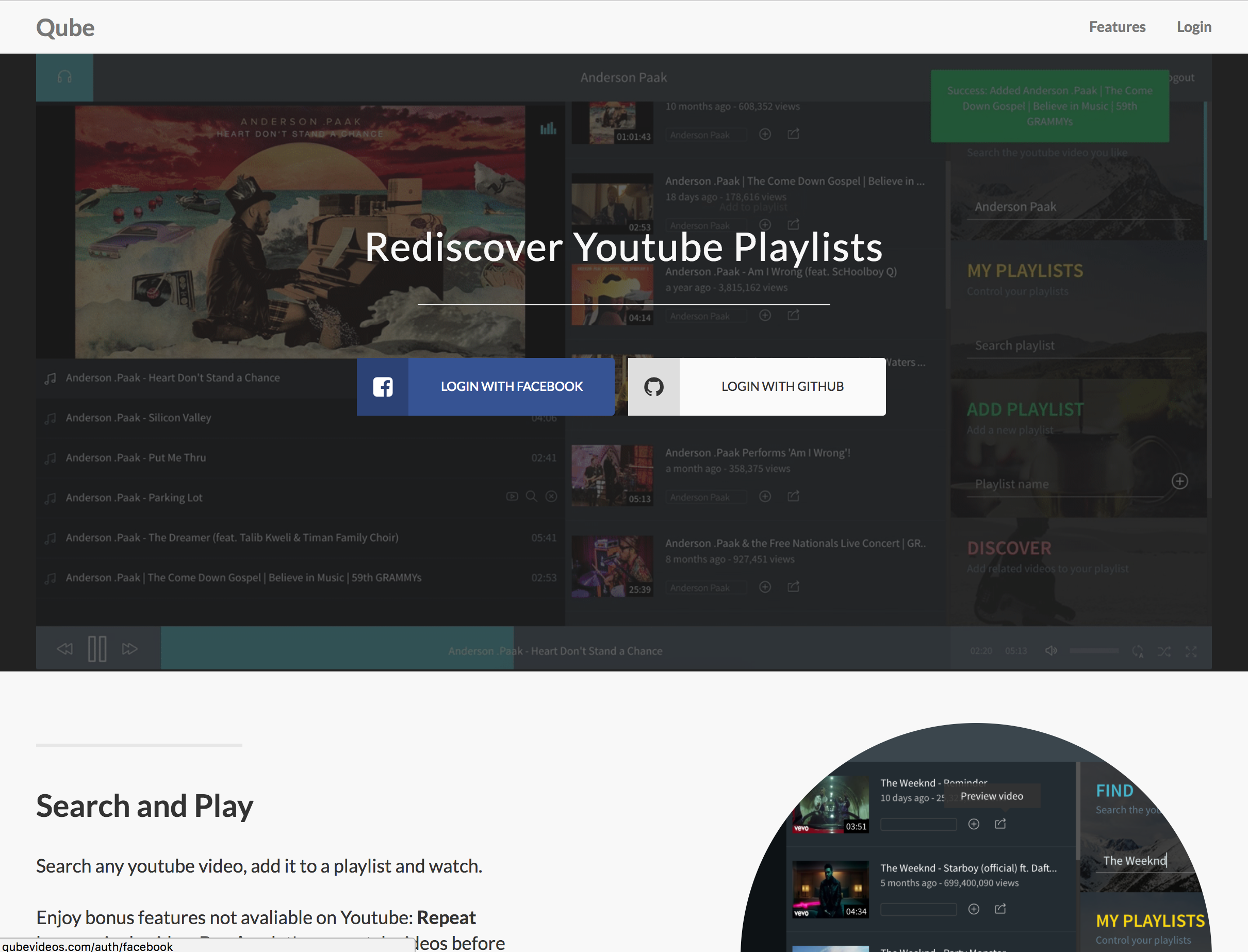Click the Qube logo link

coord(65,28)
